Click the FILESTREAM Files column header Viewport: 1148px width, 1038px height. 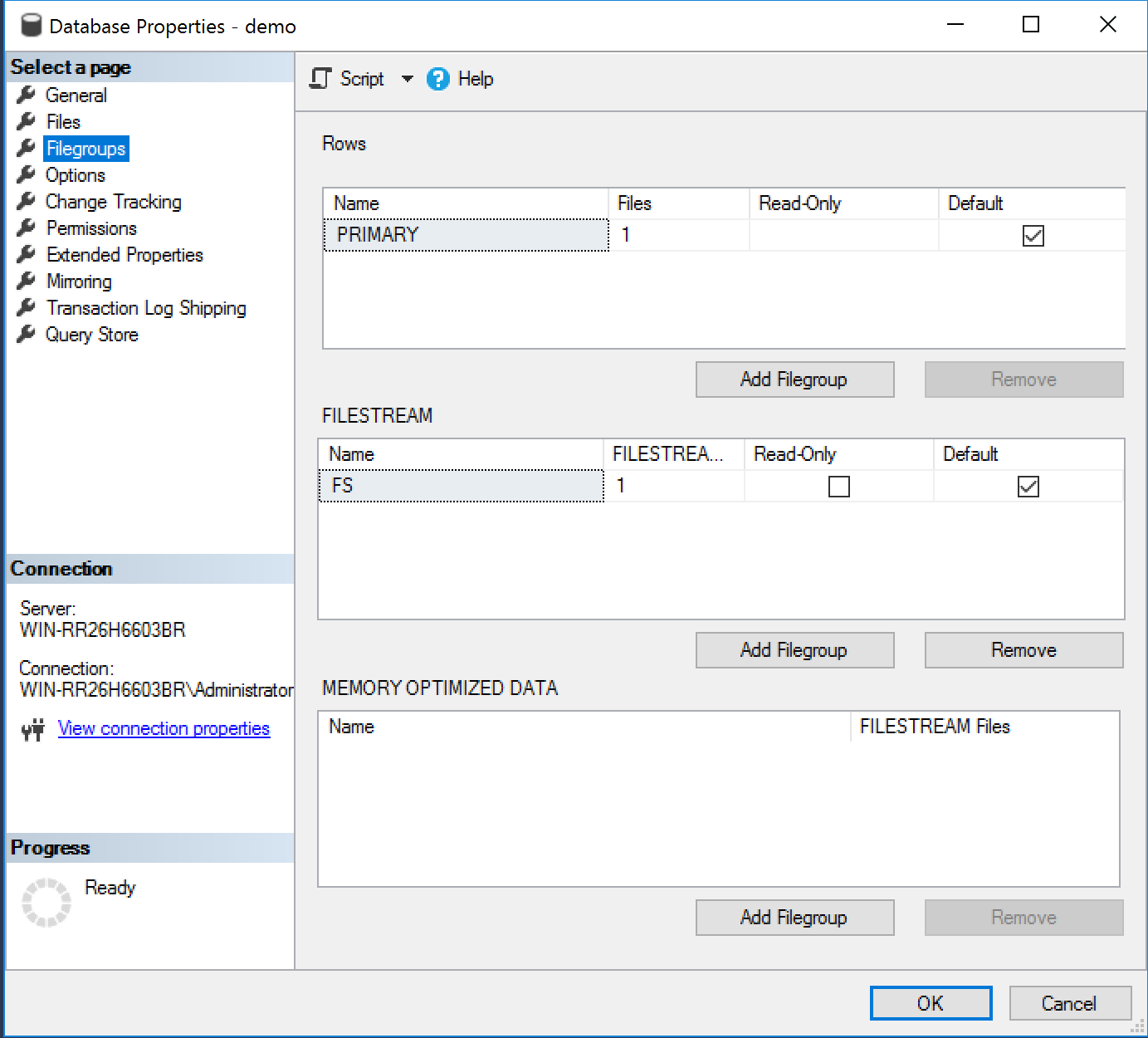[x=985, y=727]
